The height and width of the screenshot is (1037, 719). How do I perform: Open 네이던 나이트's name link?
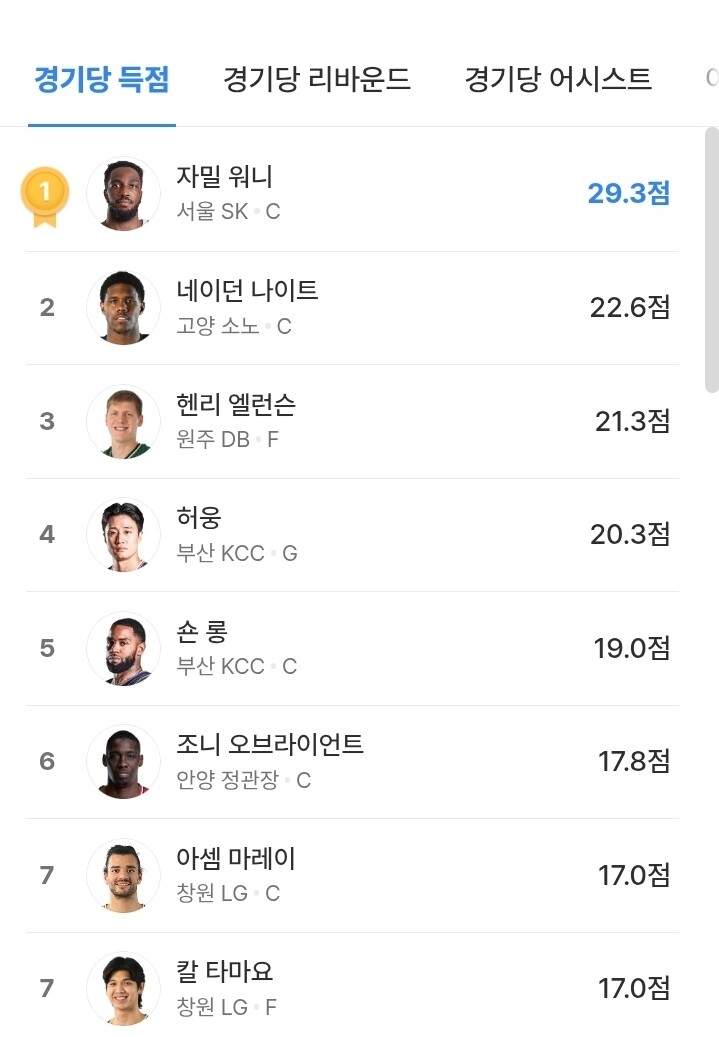247,290
